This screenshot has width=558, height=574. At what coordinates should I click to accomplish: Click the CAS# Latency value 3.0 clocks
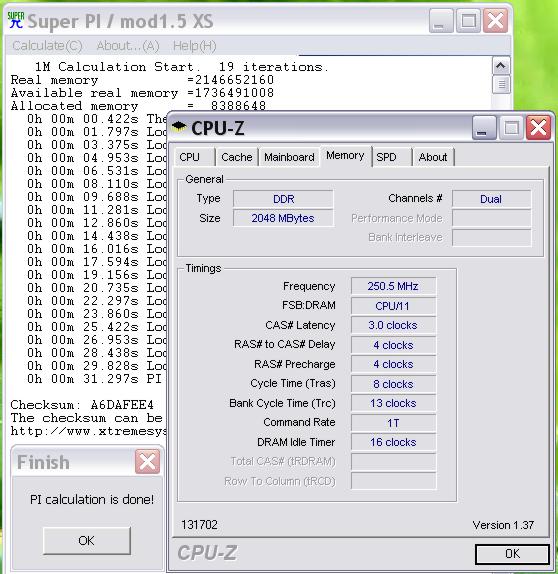(393, 325)
